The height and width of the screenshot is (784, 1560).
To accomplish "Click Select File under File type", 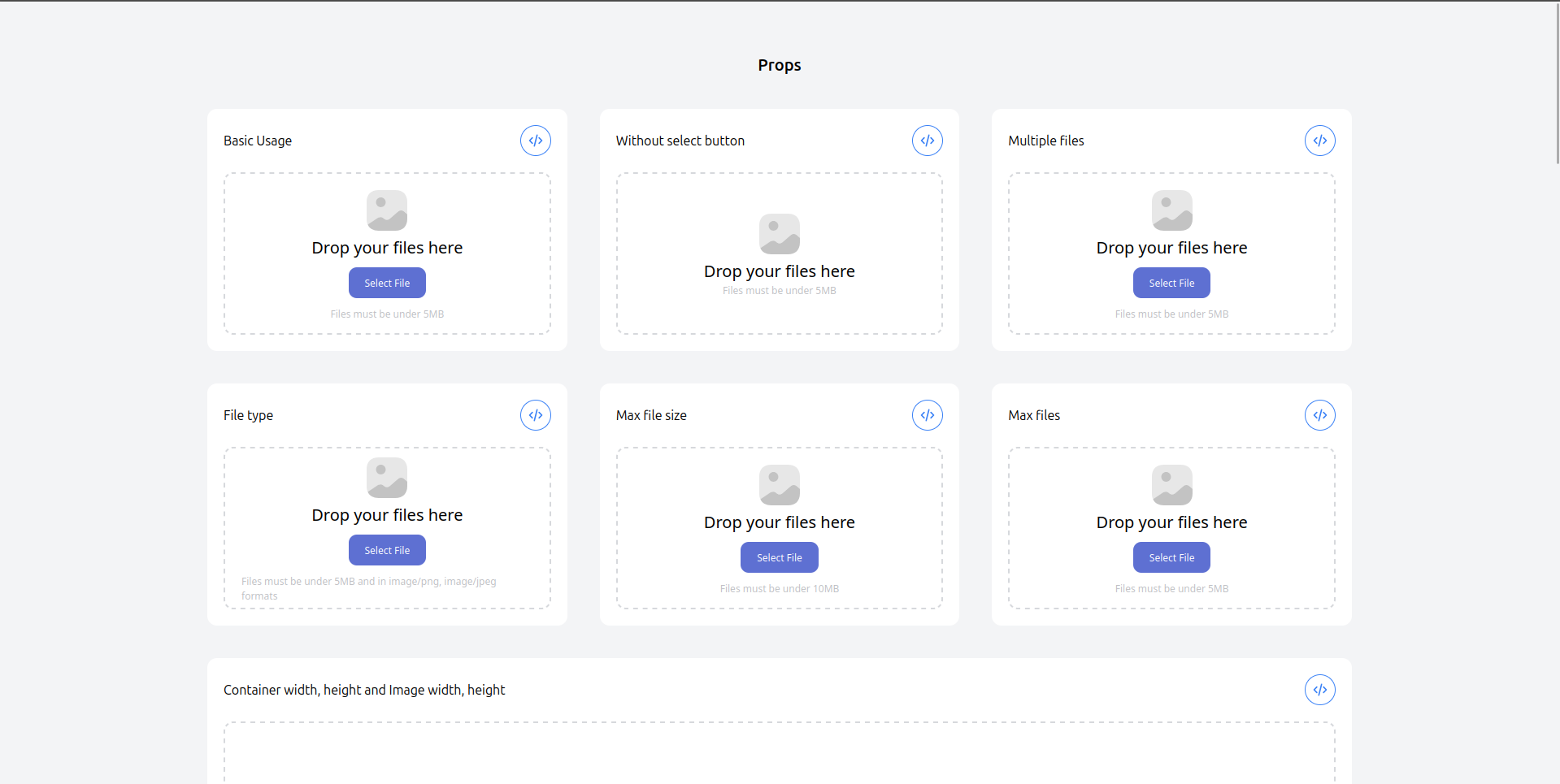I will (x=387, y=550).
